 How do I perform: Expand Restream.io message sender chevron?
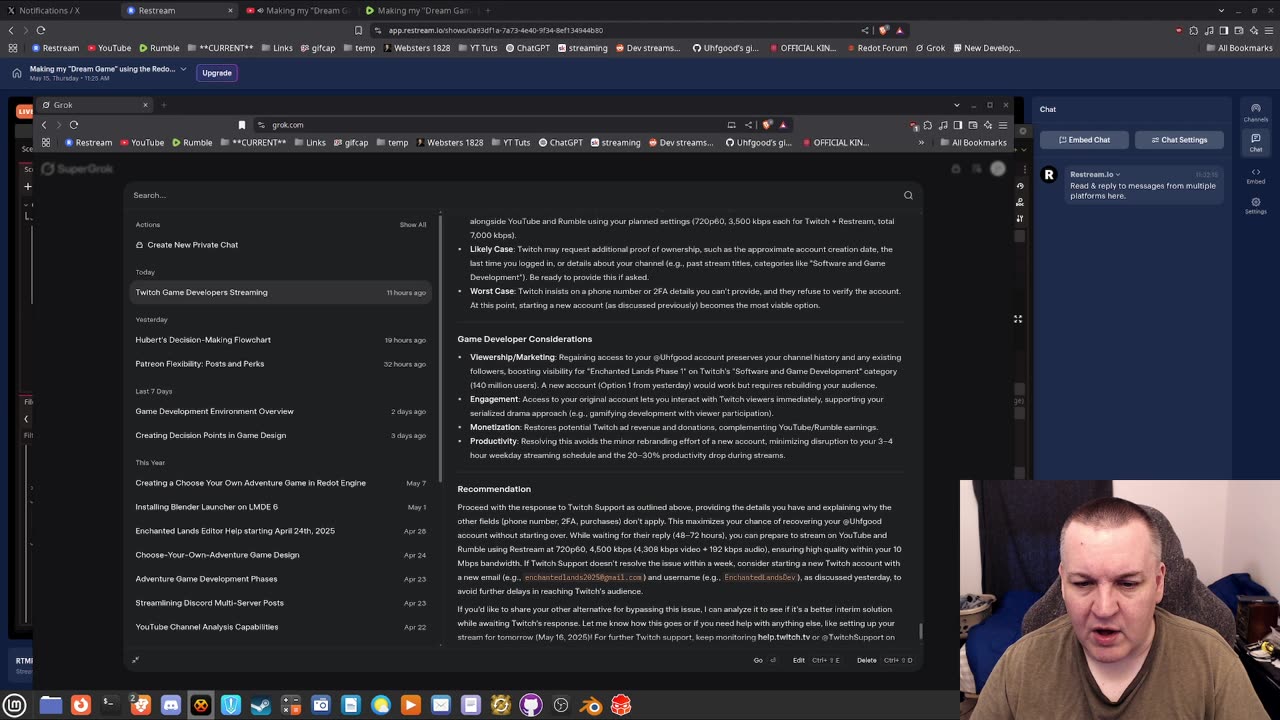pos(1118,175)
